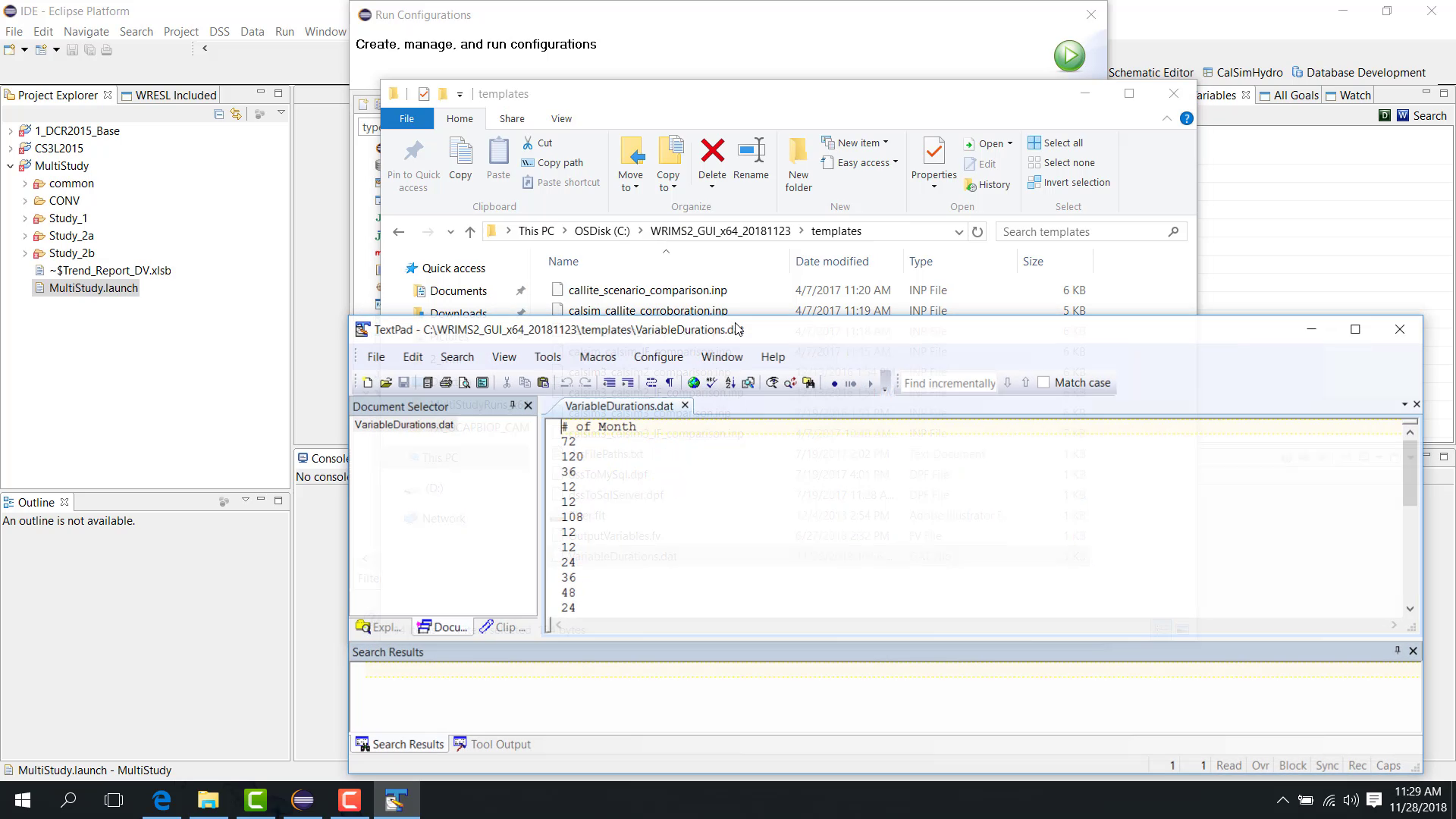1456x819 pixels.
Task: Toggle Ovr overwrite mode in TextPad status bar
Action: coord(1260,766)
